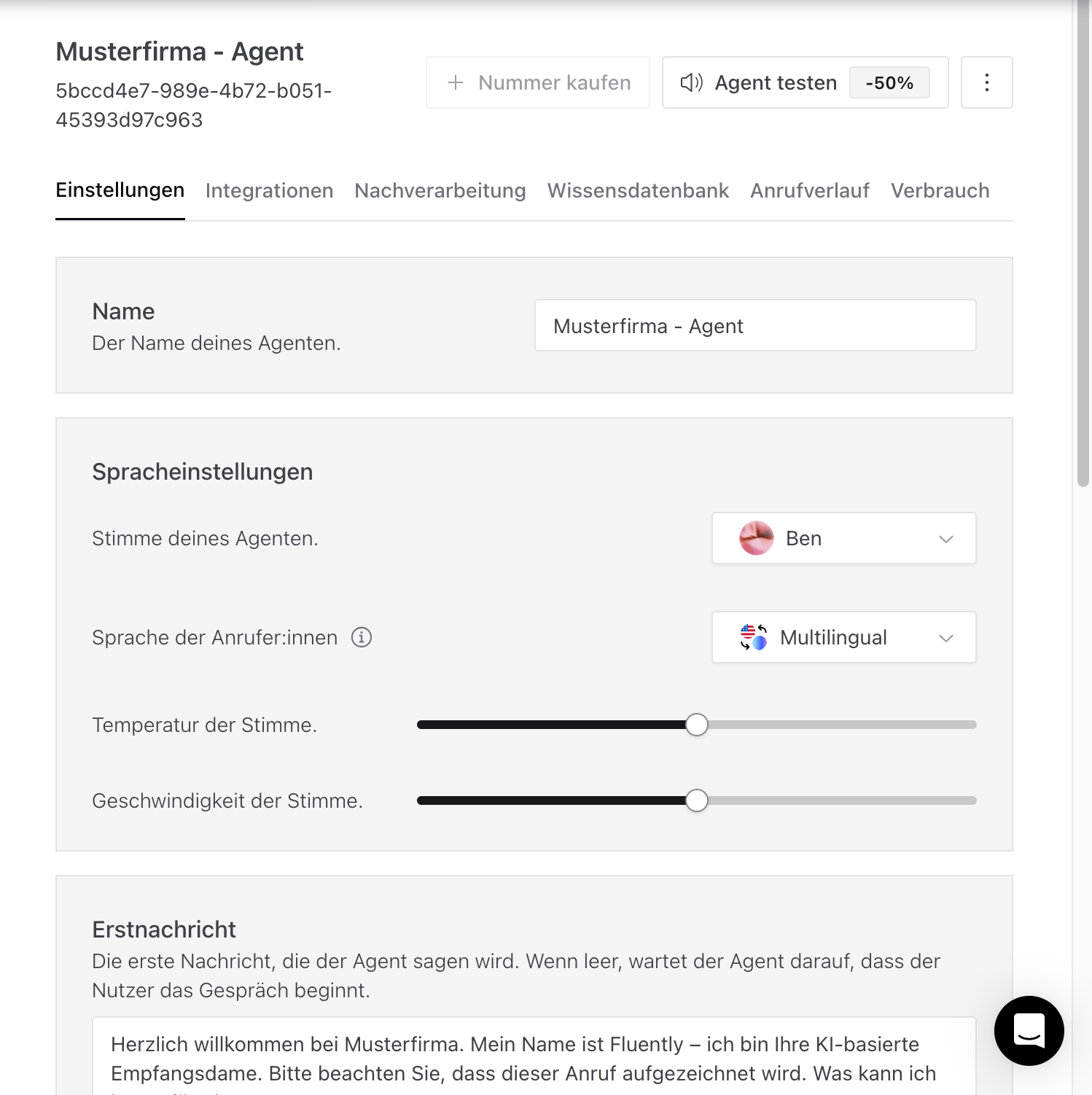Click the 'Der Name deines Agenten.' description
Image resolution: width=1092 pixels, height=1095 pixels.
[217, 343]
